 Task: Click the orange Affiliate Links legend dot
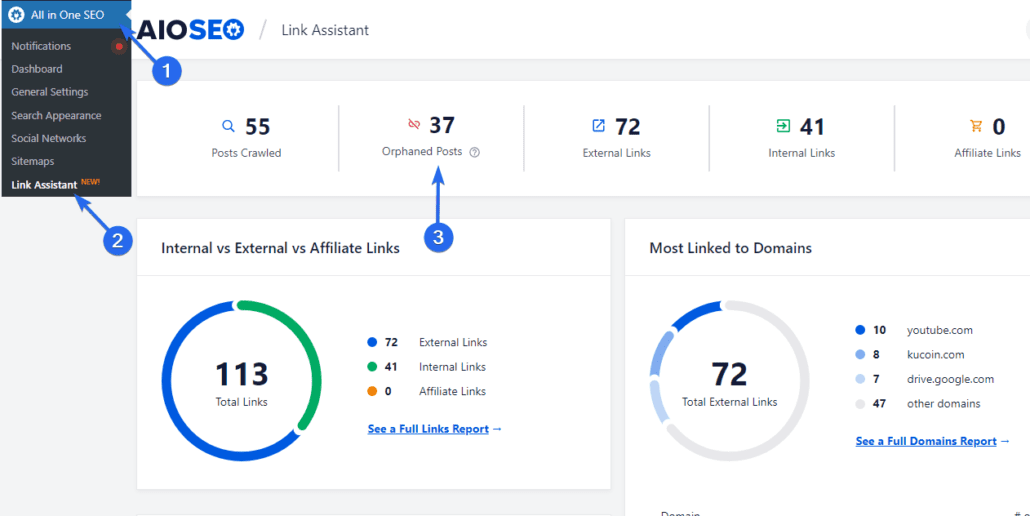[372, 391]
